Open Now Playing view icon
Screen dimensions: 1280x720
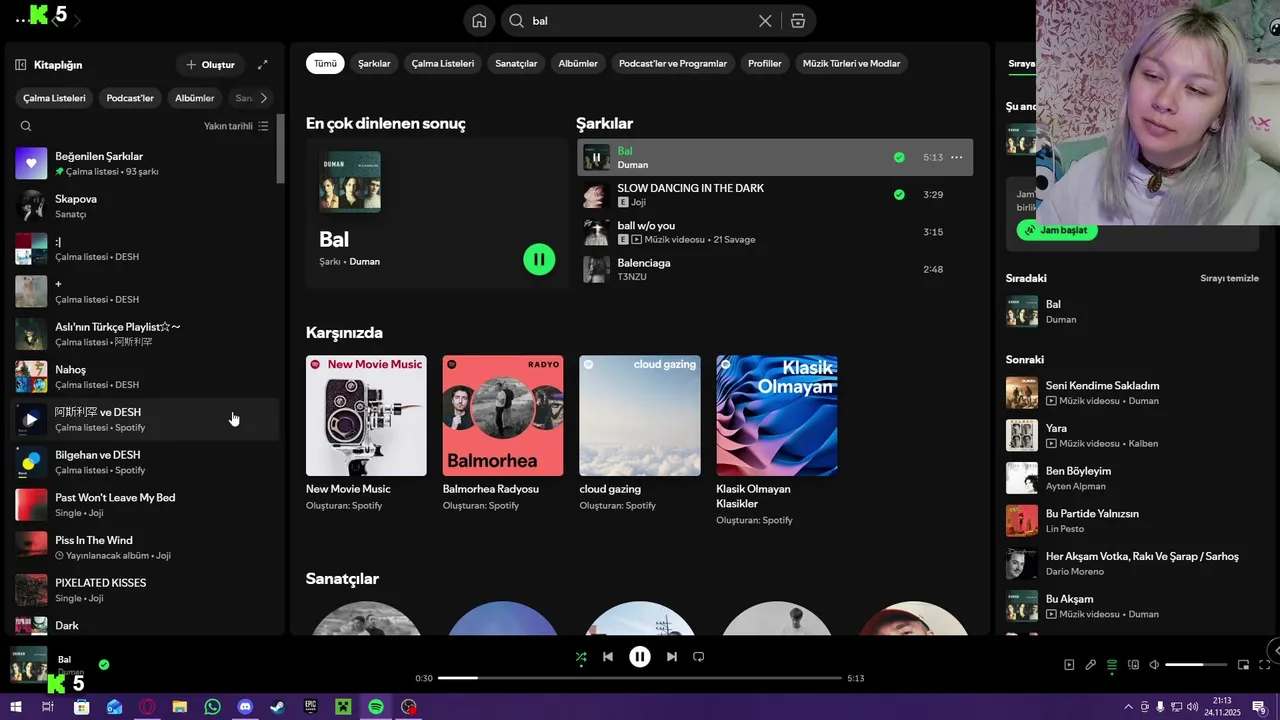point(1069,665)
